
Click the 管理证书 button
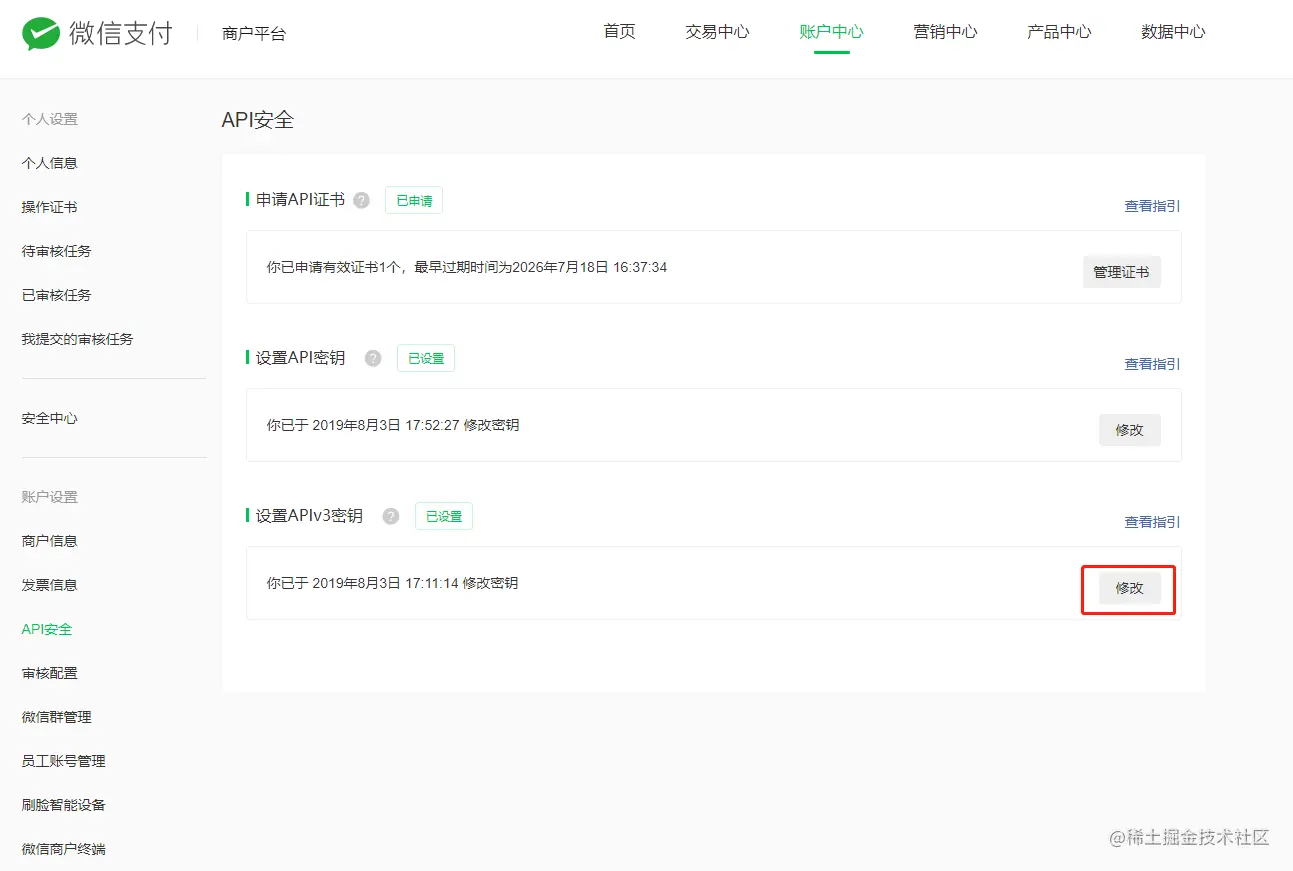coord(1122,272)
